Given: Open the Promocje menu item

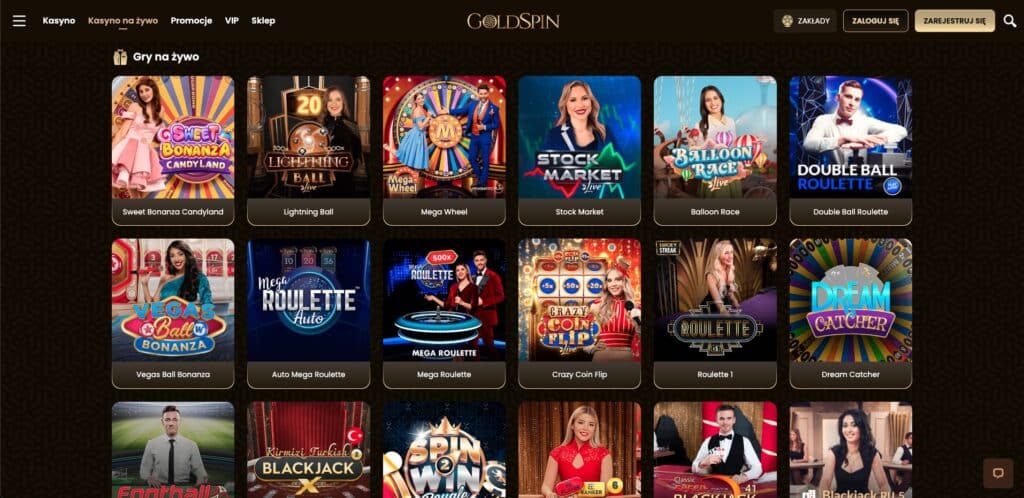Looking at the screenshot, I should click(191, 21).
